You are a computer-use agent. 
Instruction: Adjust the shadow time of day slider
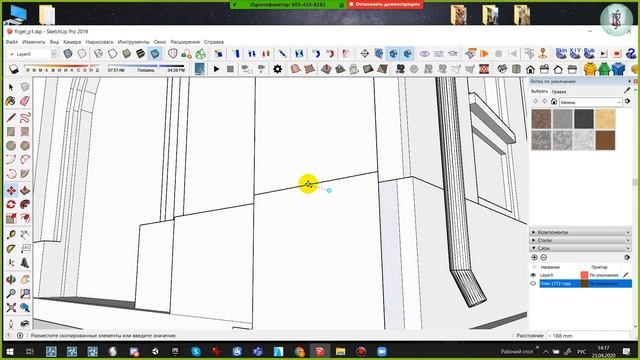146,65
